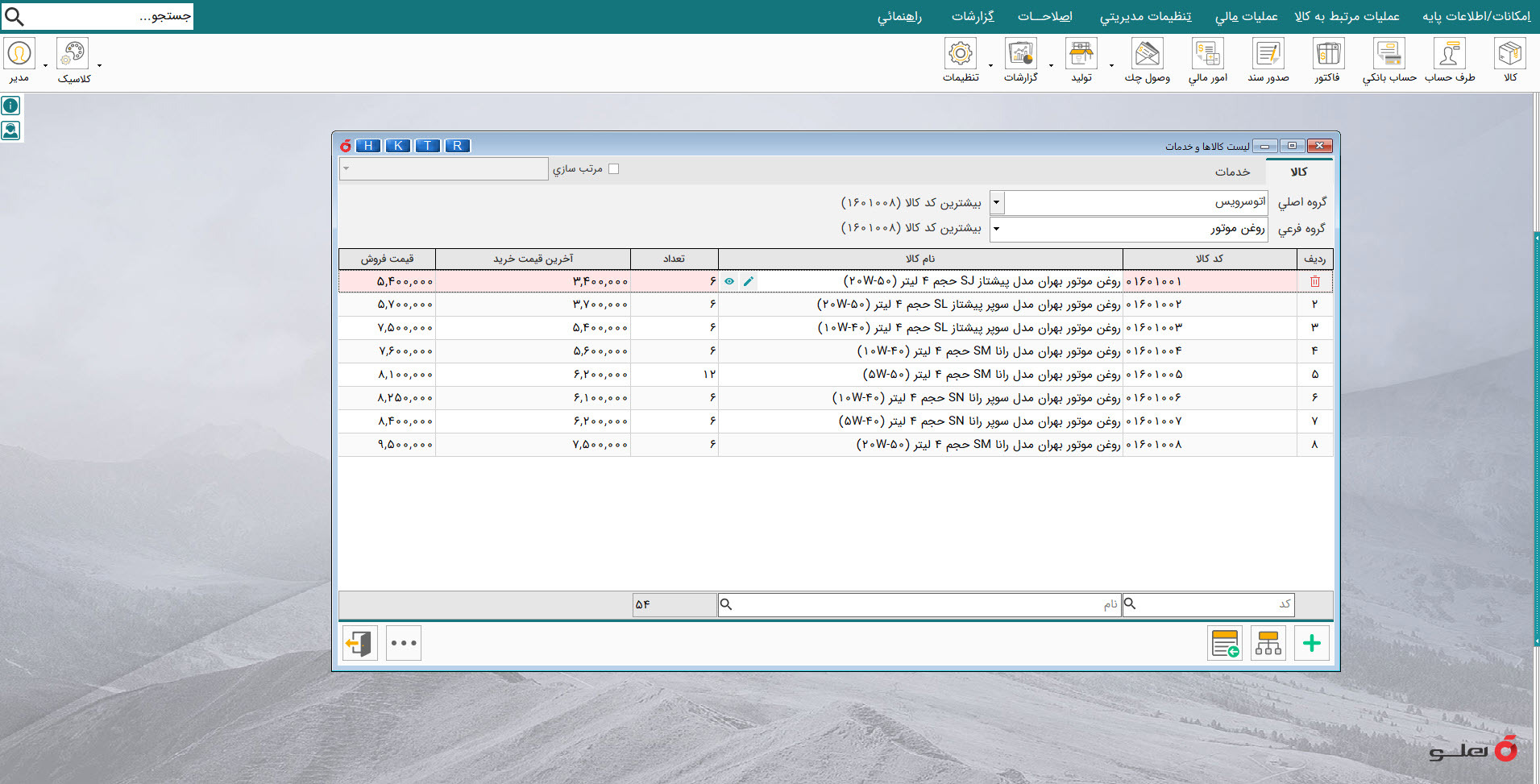Screen dimensions: 1540x784
Task: Switch to the كالا tab
Action: [1299, 172]
